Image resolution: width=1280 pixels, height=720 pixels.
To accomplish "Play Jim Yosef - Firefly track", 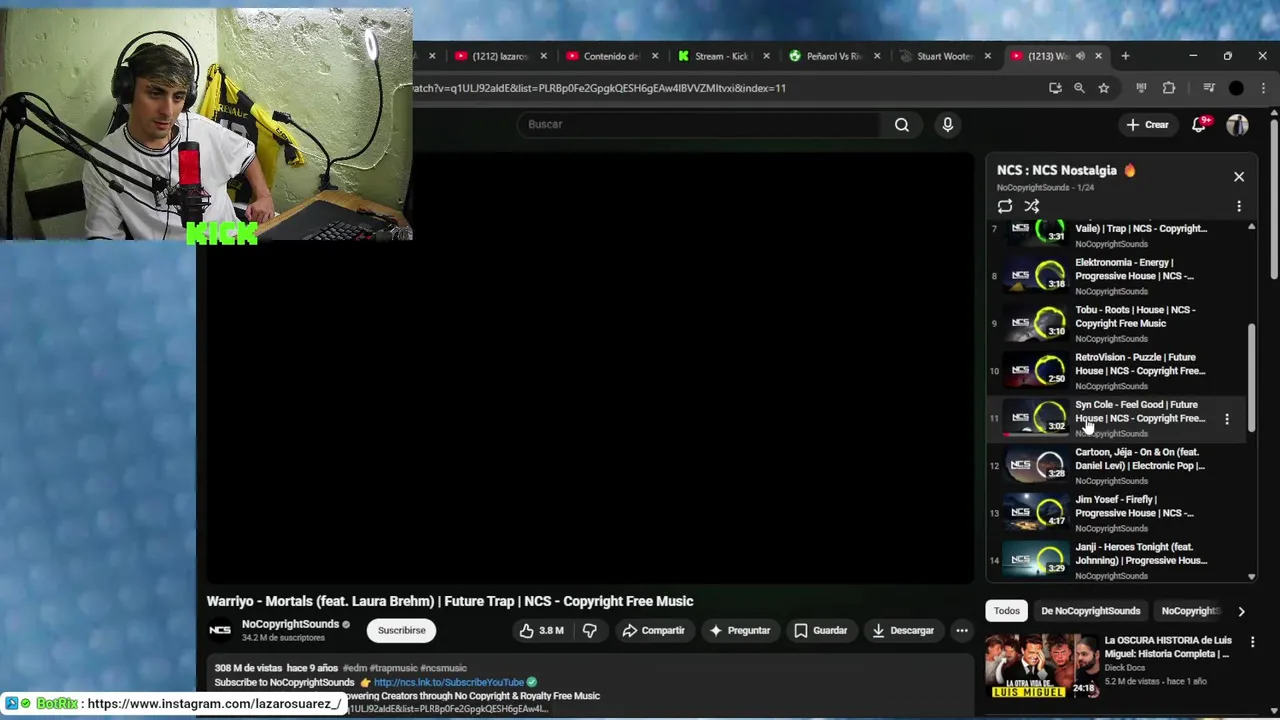I will pos(1118,513).
